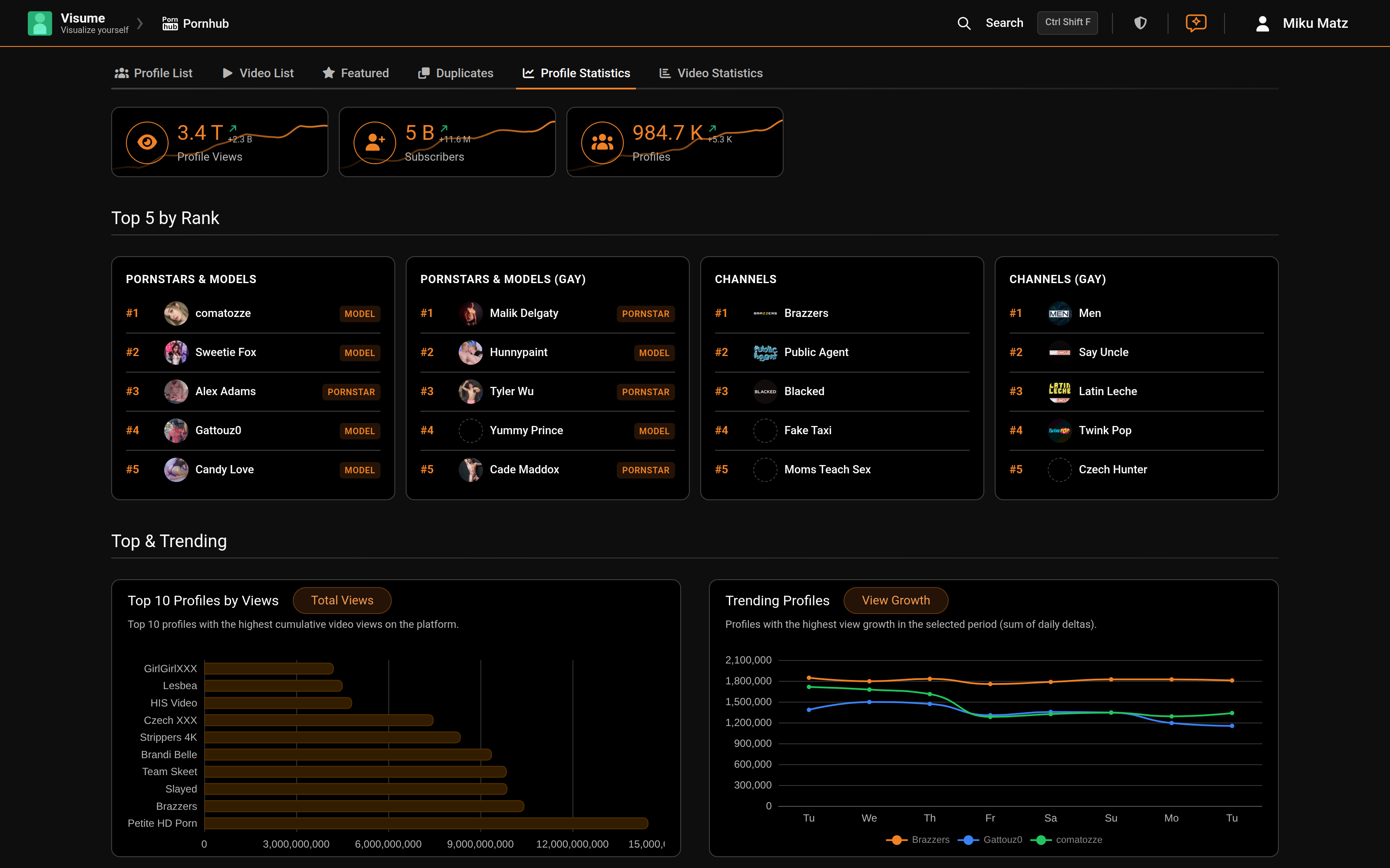Viewport: 1390px width, 868px height.
Task: Open the Total Views metric selector
Action: coord(342,601)
